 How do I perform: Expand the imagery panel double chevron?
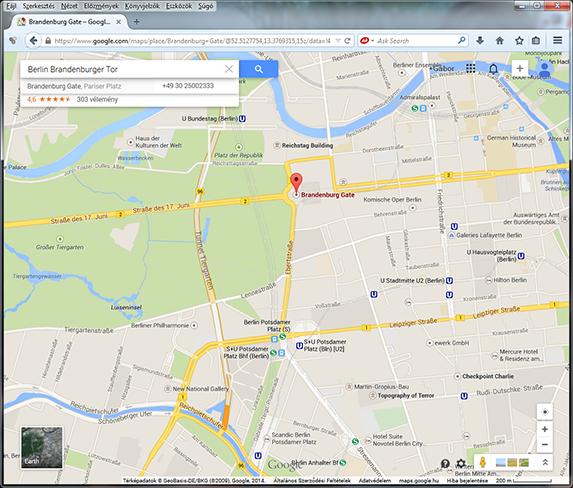[x=545, y=462]
